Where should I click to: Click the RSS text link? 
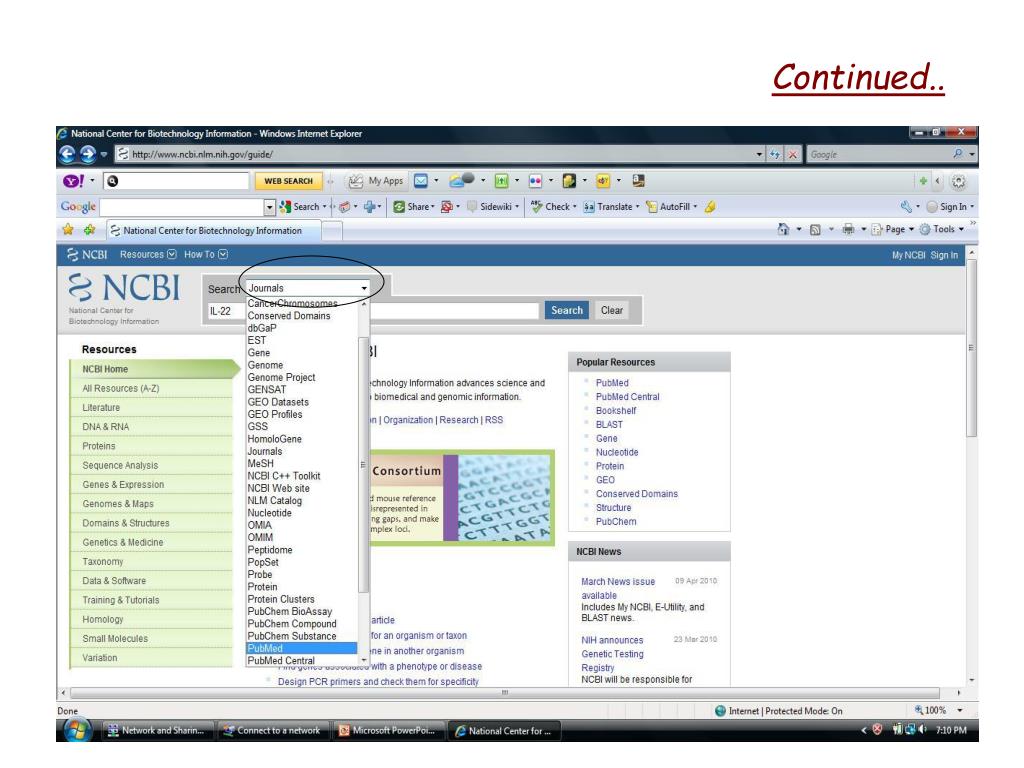(494, 420)
